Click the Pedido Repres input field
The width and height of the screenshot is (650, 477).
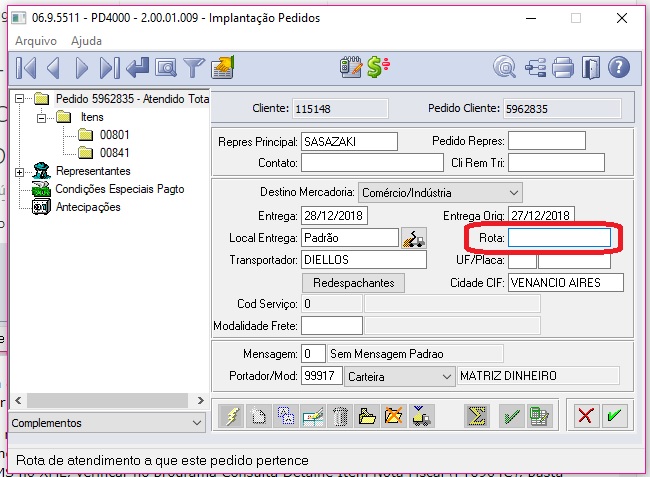coord(547,141)
